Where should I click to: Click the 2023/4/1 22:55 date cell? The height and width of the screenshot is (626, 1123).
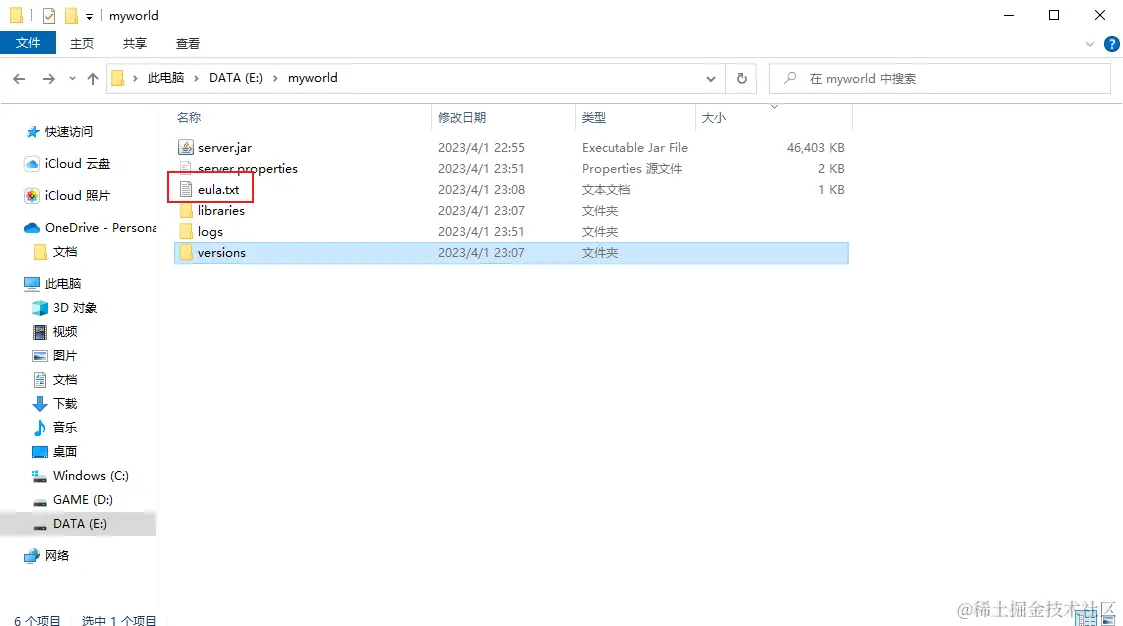click(x=481, y=148)
